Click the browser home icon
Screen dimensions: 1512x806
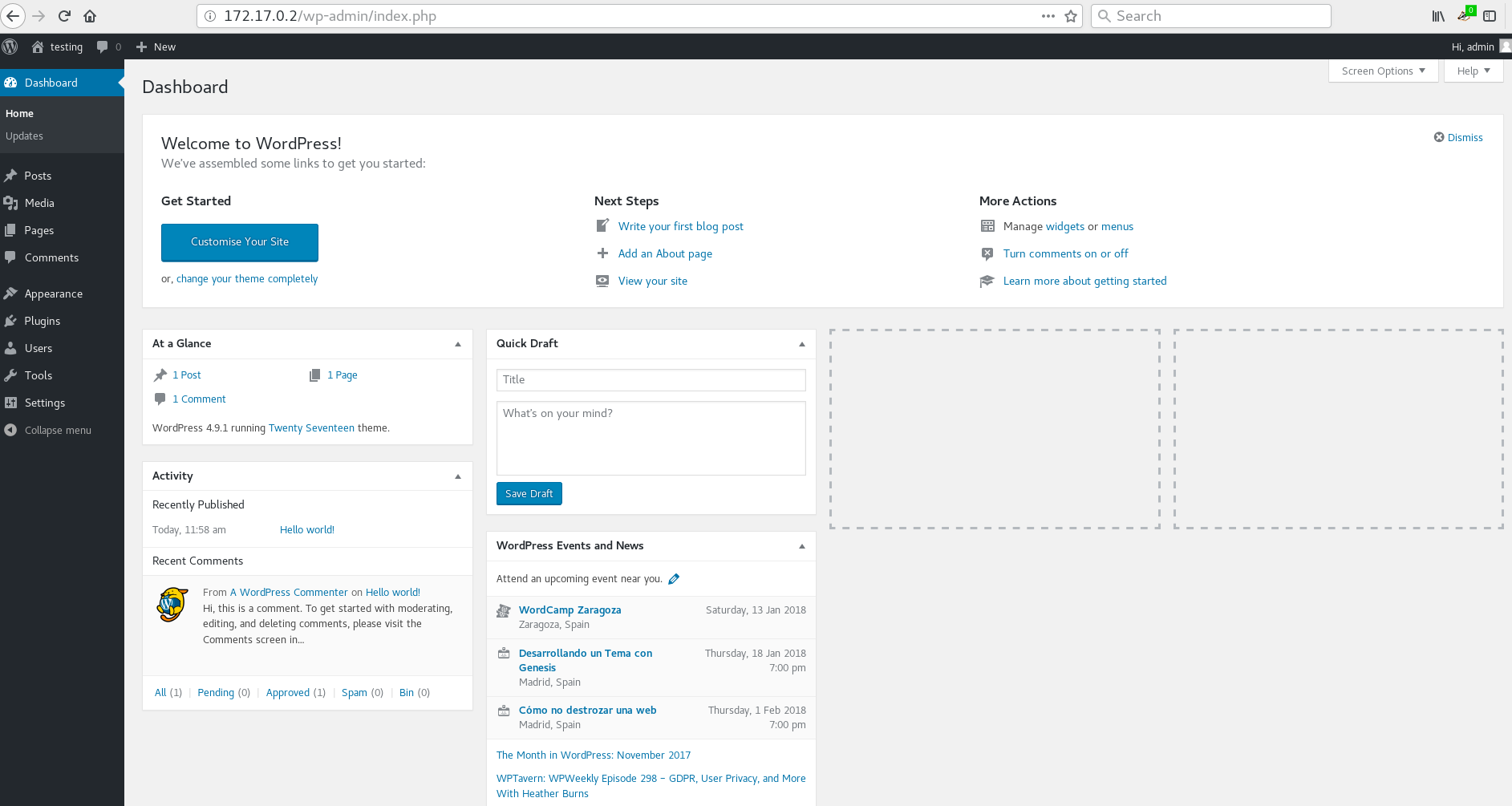point(90,16)
